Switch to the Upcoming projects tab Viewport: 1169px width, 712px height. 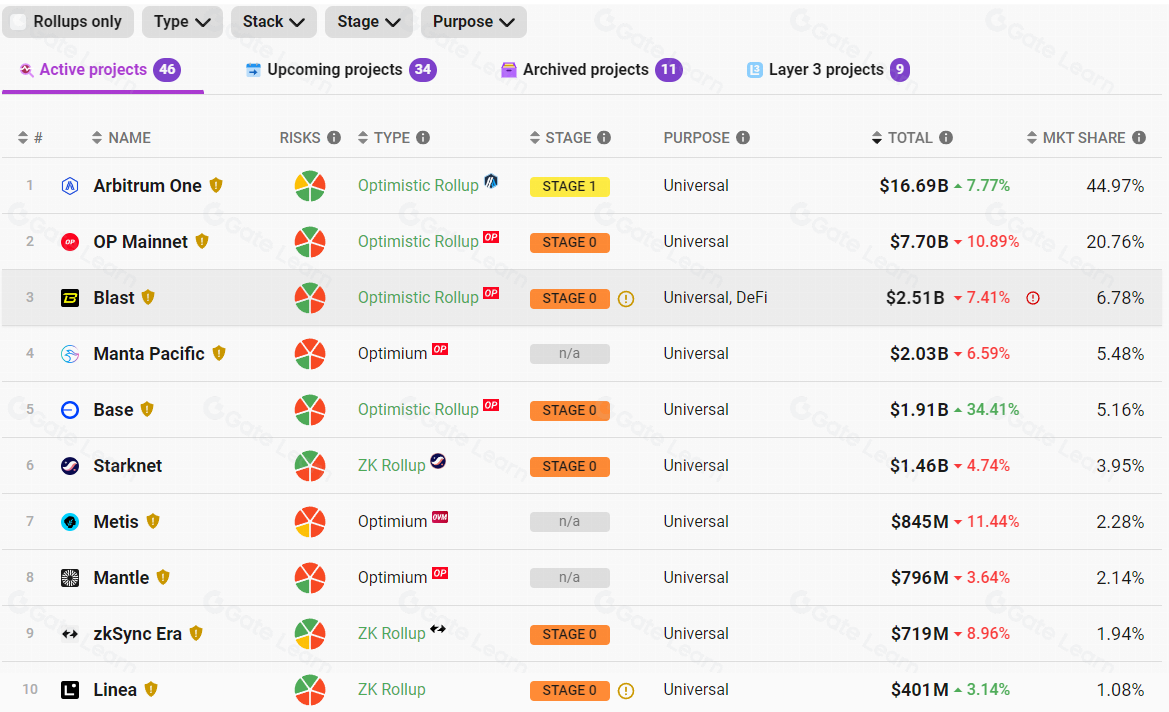340,70
